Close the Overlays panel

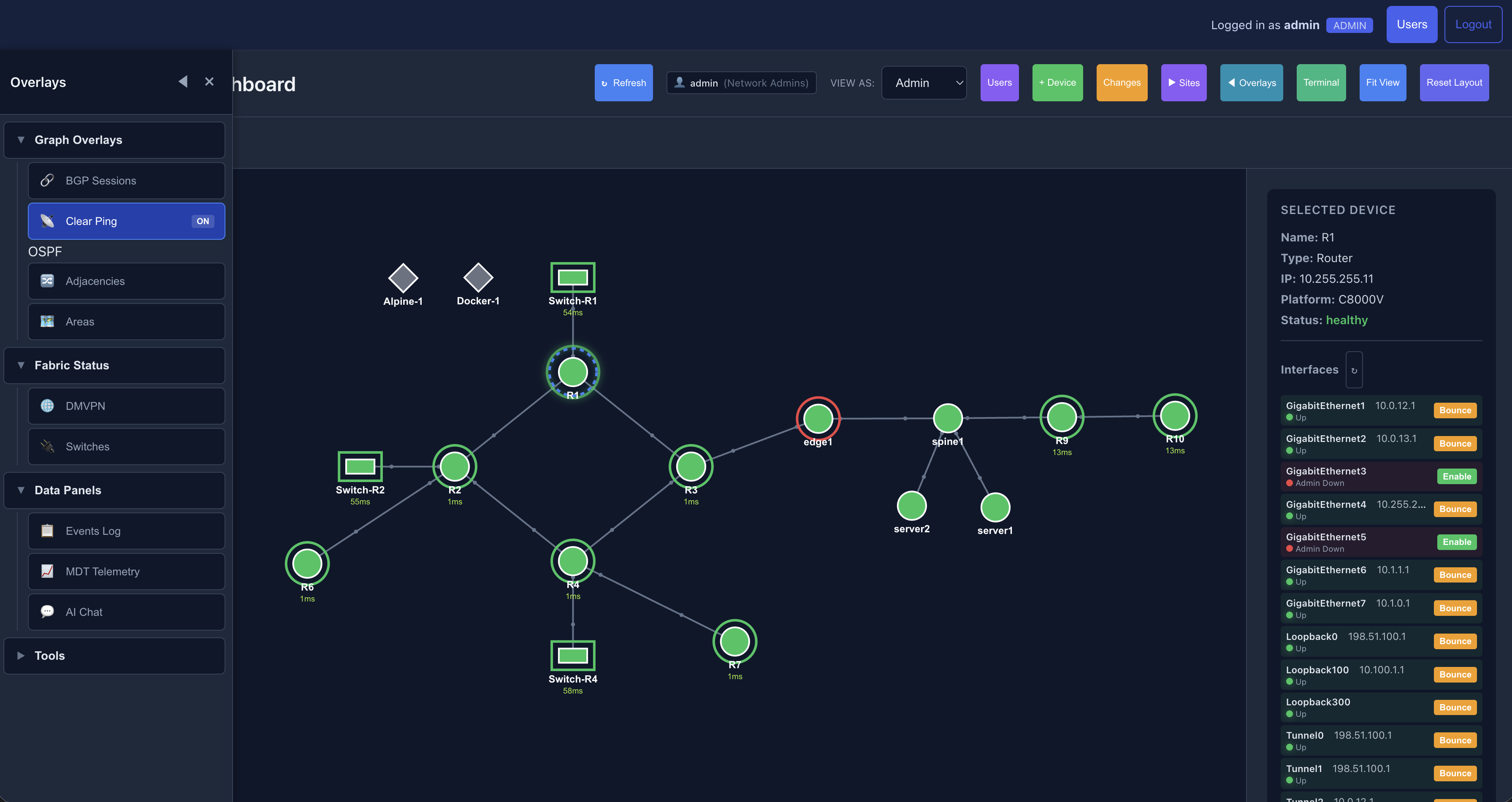click(x=209, y=81)
